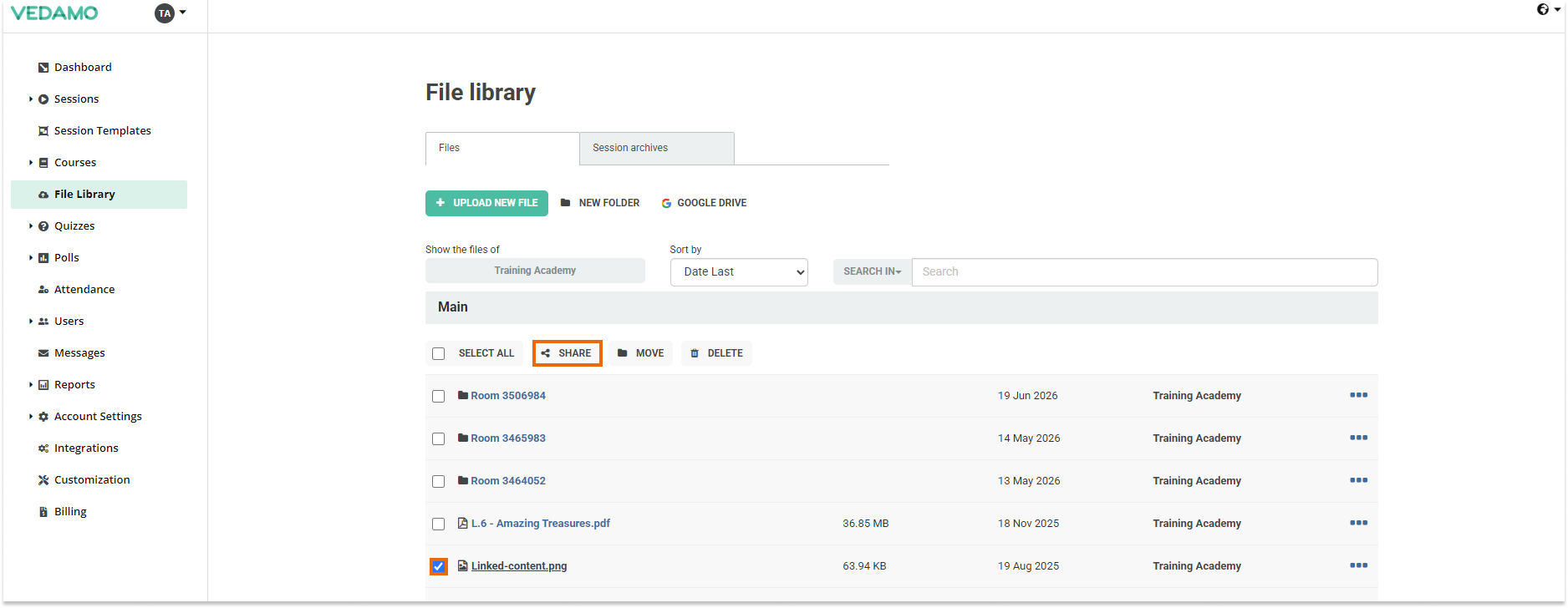Go to Attendance in the sidebar
This screenshot has width=1568, height=608.
[84, 290]
